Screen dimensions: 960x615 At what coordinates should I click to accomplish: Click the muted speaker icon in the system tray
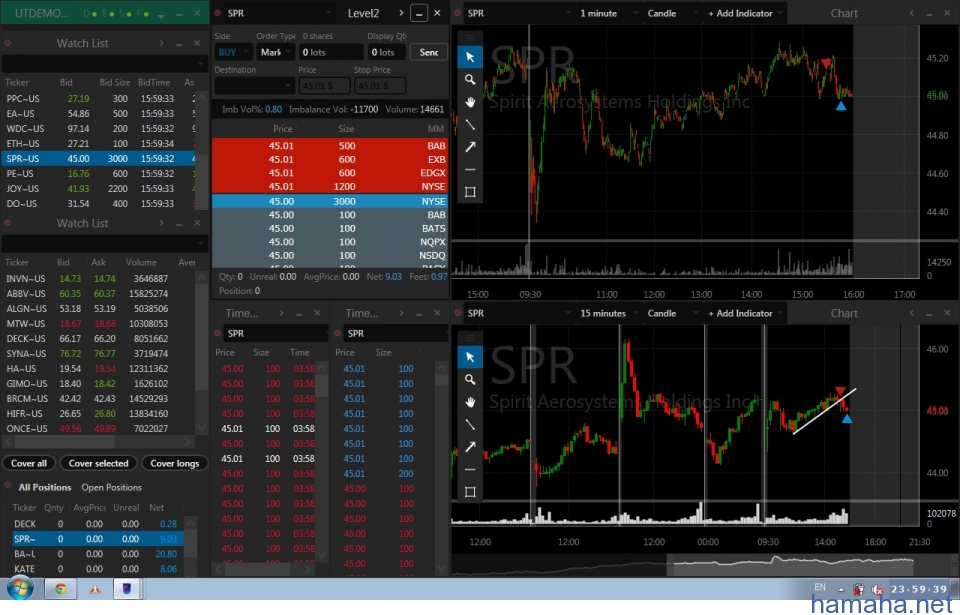(877, 589)
